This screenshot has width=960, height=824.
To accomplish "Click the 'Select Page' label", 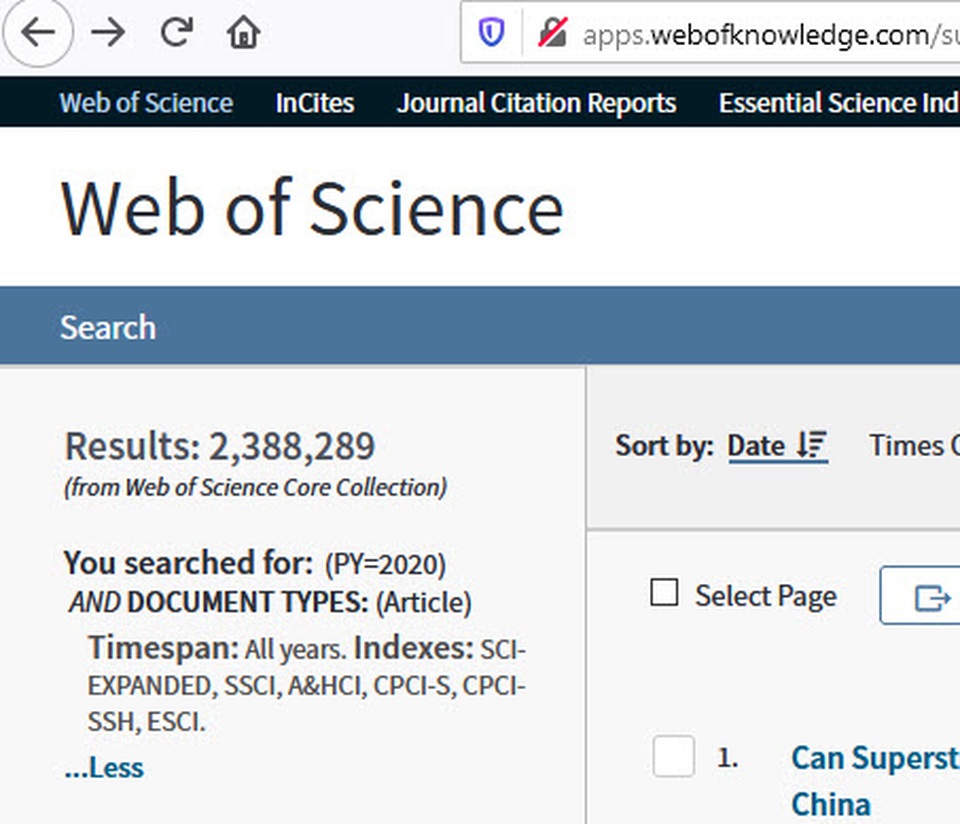I will pyautogui.click(x=766, y=596).
